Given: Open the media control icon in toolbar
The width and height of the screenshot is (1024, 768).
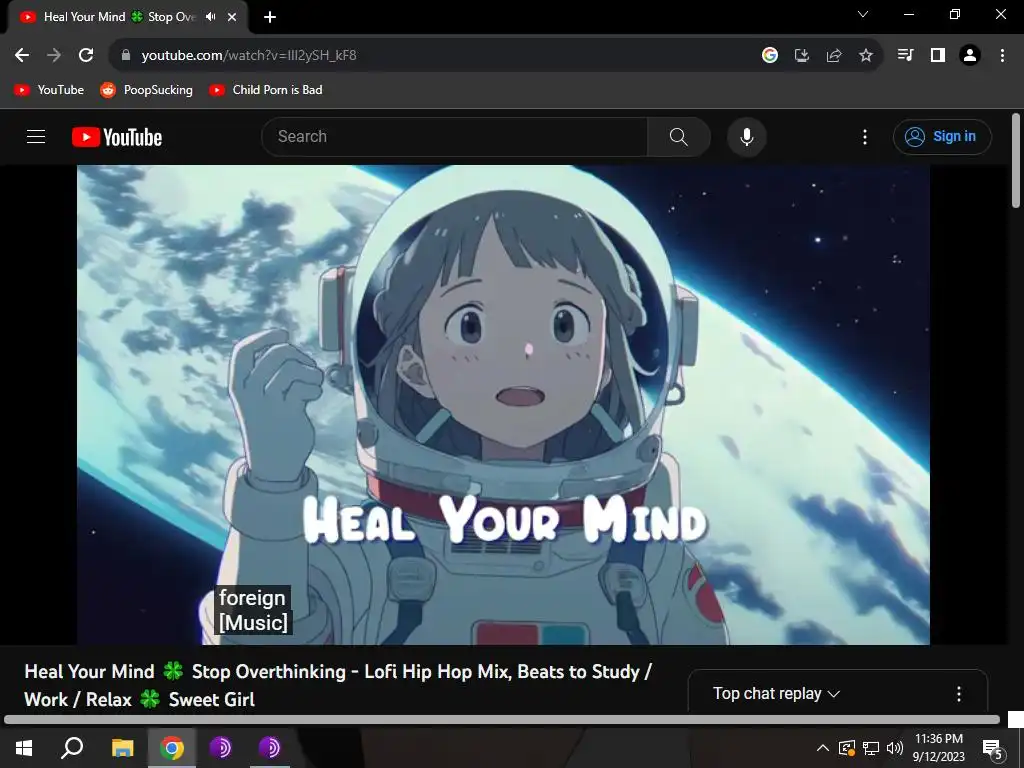Looking at the screenshot, I should point(906,56).
